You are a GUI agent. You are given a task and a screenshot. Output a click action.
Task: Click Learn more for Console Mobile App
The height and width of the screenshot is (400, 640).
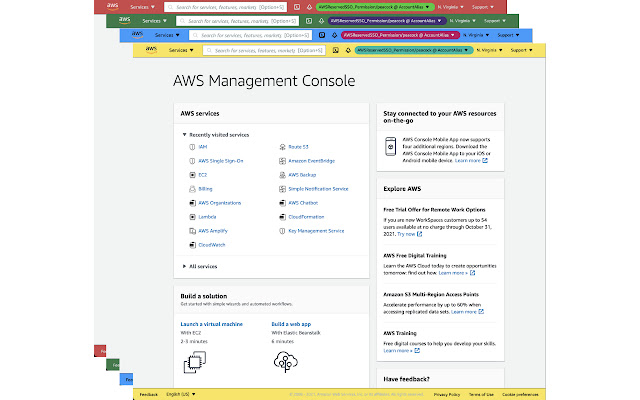coord(471,160)
